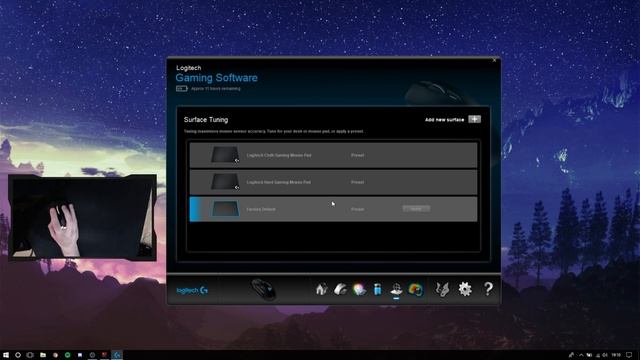Open the Arx Control profile icon

[x=442, y=289]
